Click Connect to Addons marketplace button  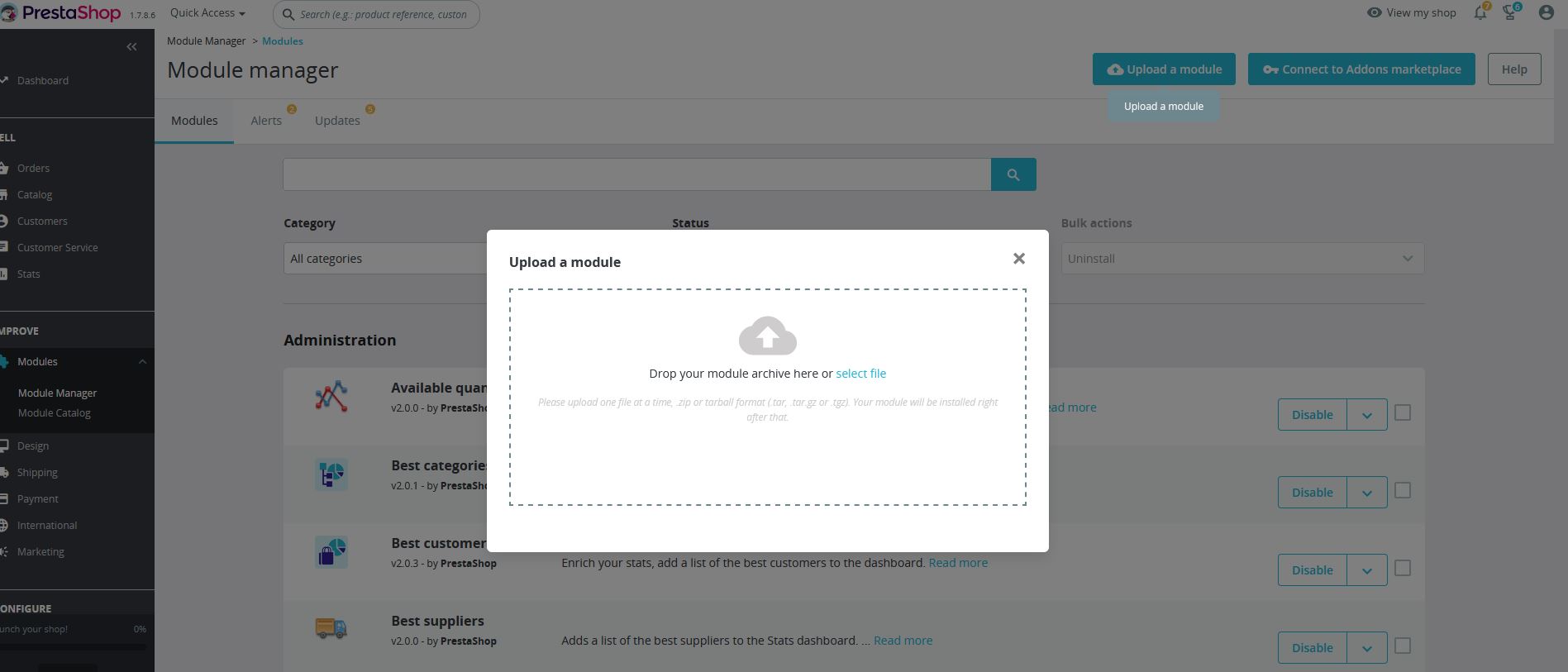point(1361,69)
